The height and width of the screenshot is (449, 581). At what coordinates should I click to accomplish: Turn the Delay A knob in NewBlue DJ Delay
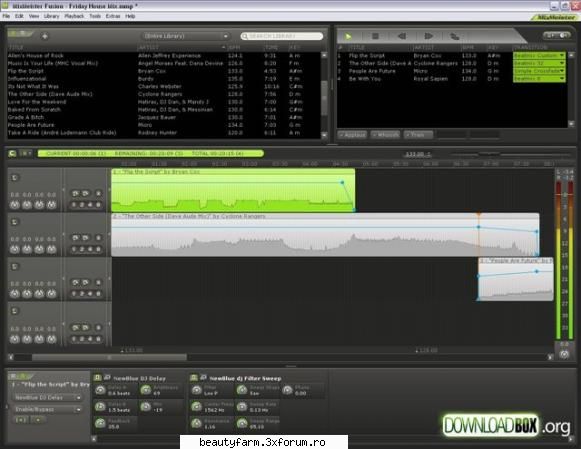coord(100,390)
